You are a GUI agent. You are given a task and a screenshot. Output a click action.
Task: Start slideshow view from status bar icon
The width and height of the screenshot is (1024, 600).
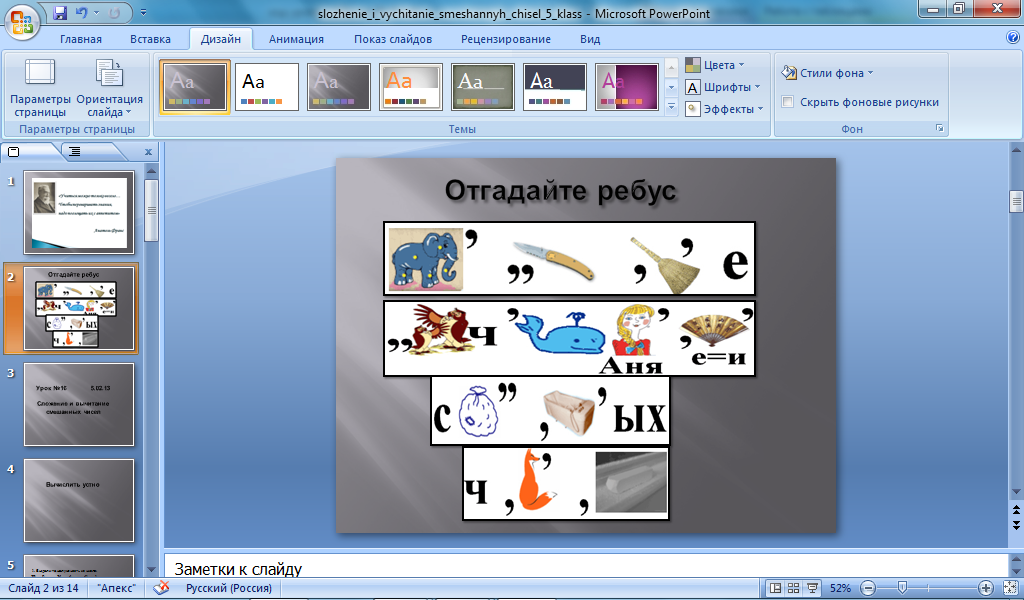click(x=812, y=588)
